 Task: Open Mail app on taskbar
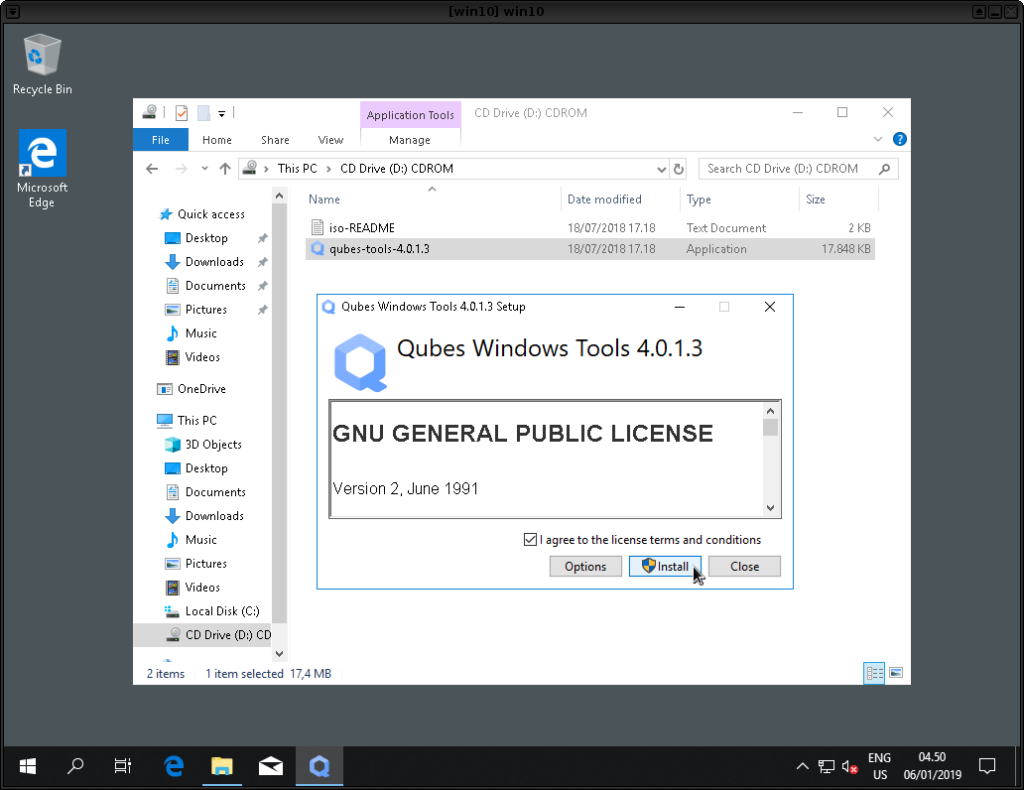(270, 766)
